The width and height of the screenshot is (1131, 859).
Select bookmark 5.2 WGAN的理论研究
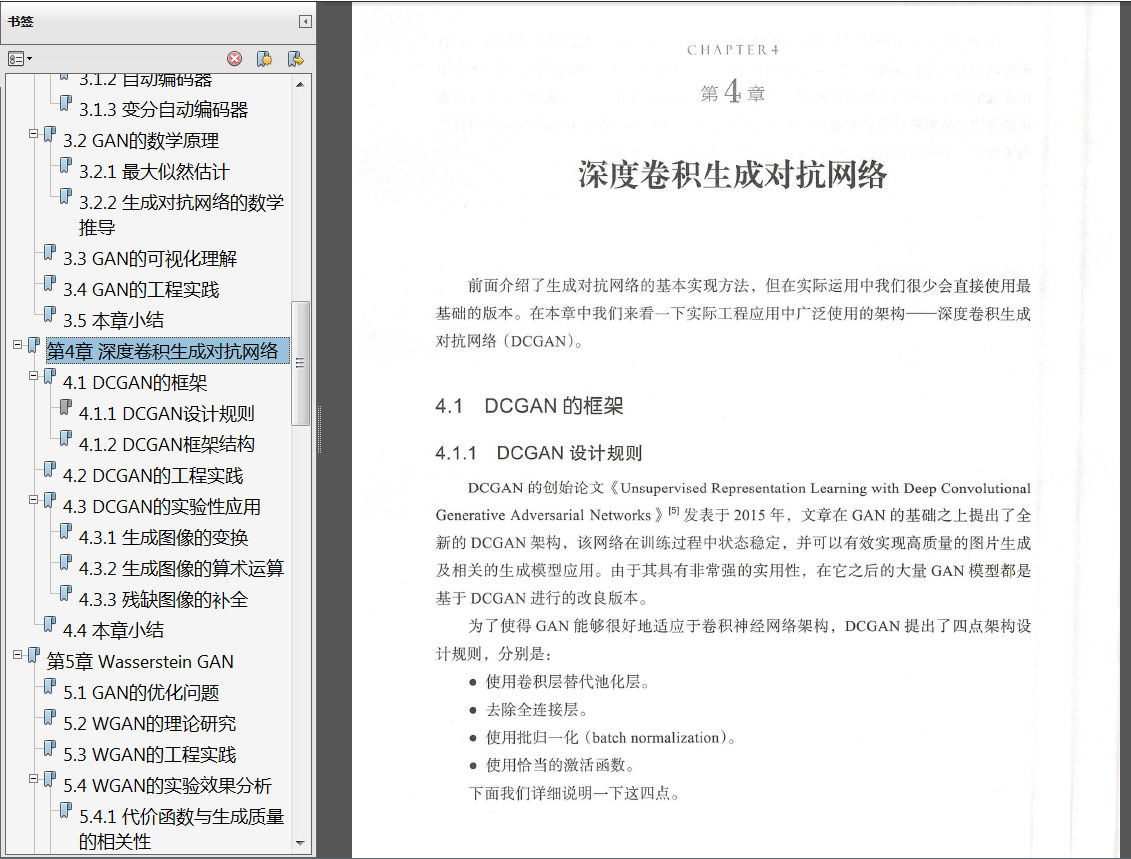(149, 723)
